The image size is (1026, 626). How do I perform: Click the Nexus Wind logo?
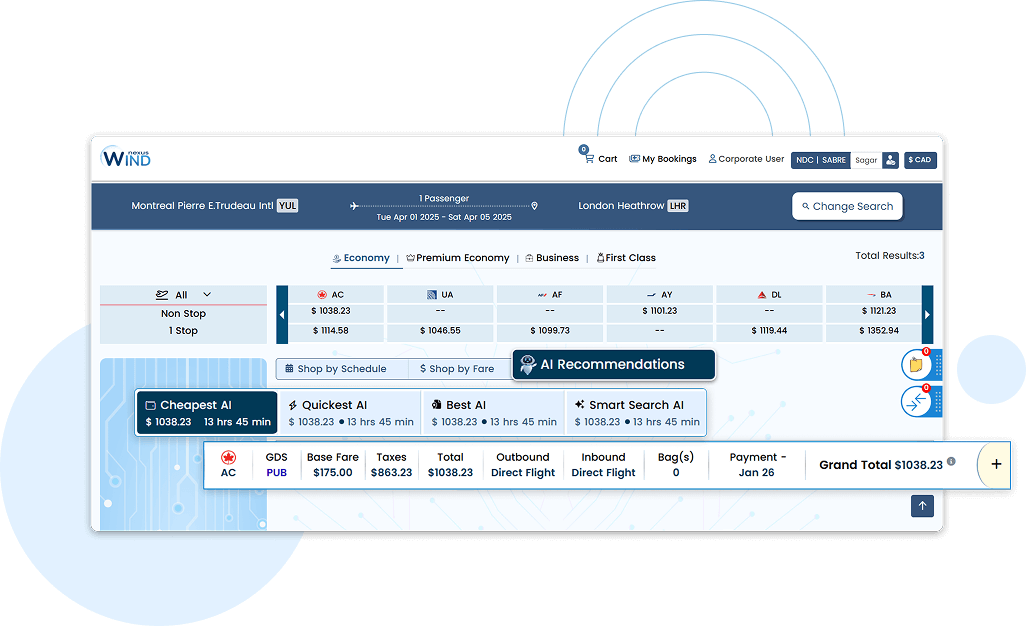tap(126, 158)
